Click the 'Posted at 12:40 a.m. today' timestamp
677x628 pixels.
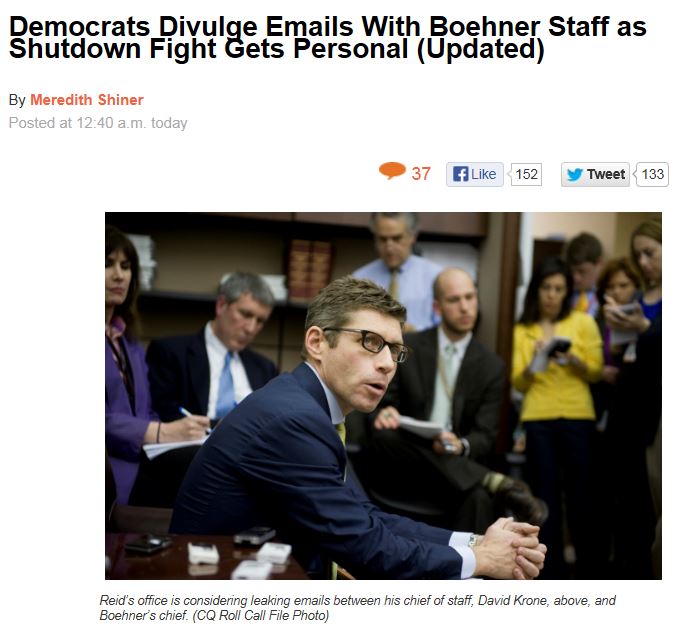point(98,123)
